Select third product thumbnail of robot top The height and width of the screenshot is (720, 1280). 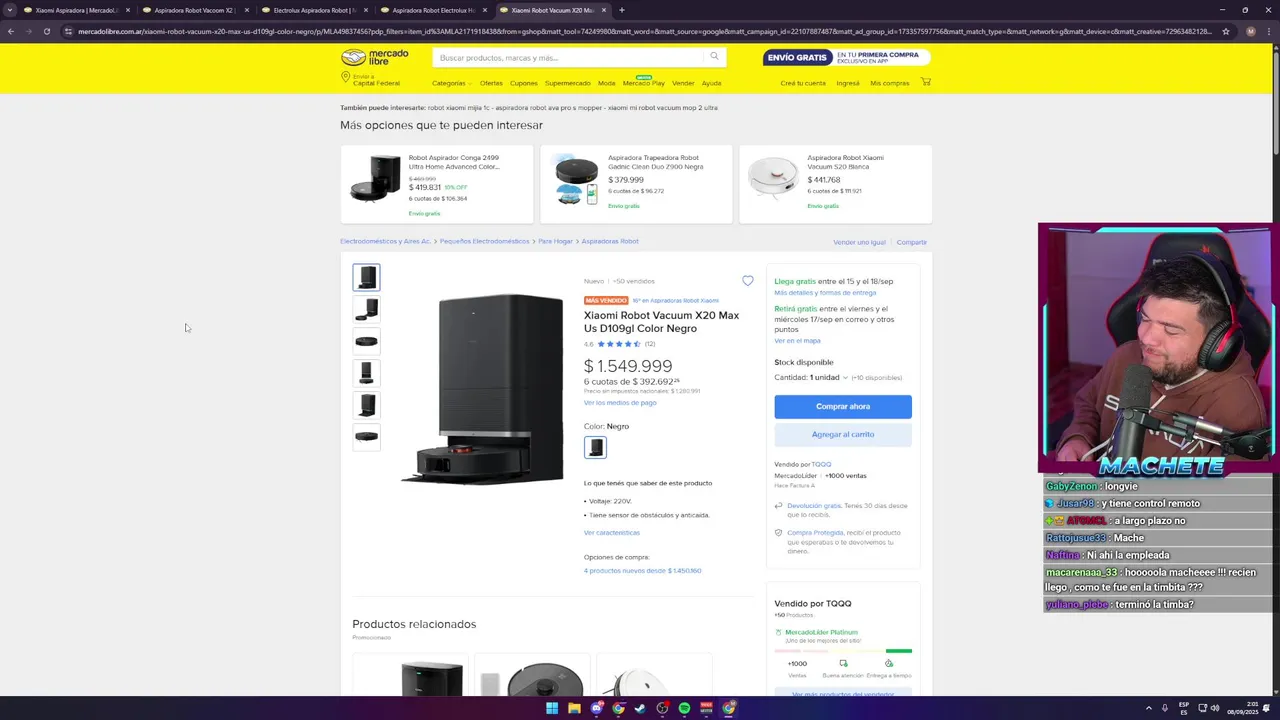[x=366, y=341]
